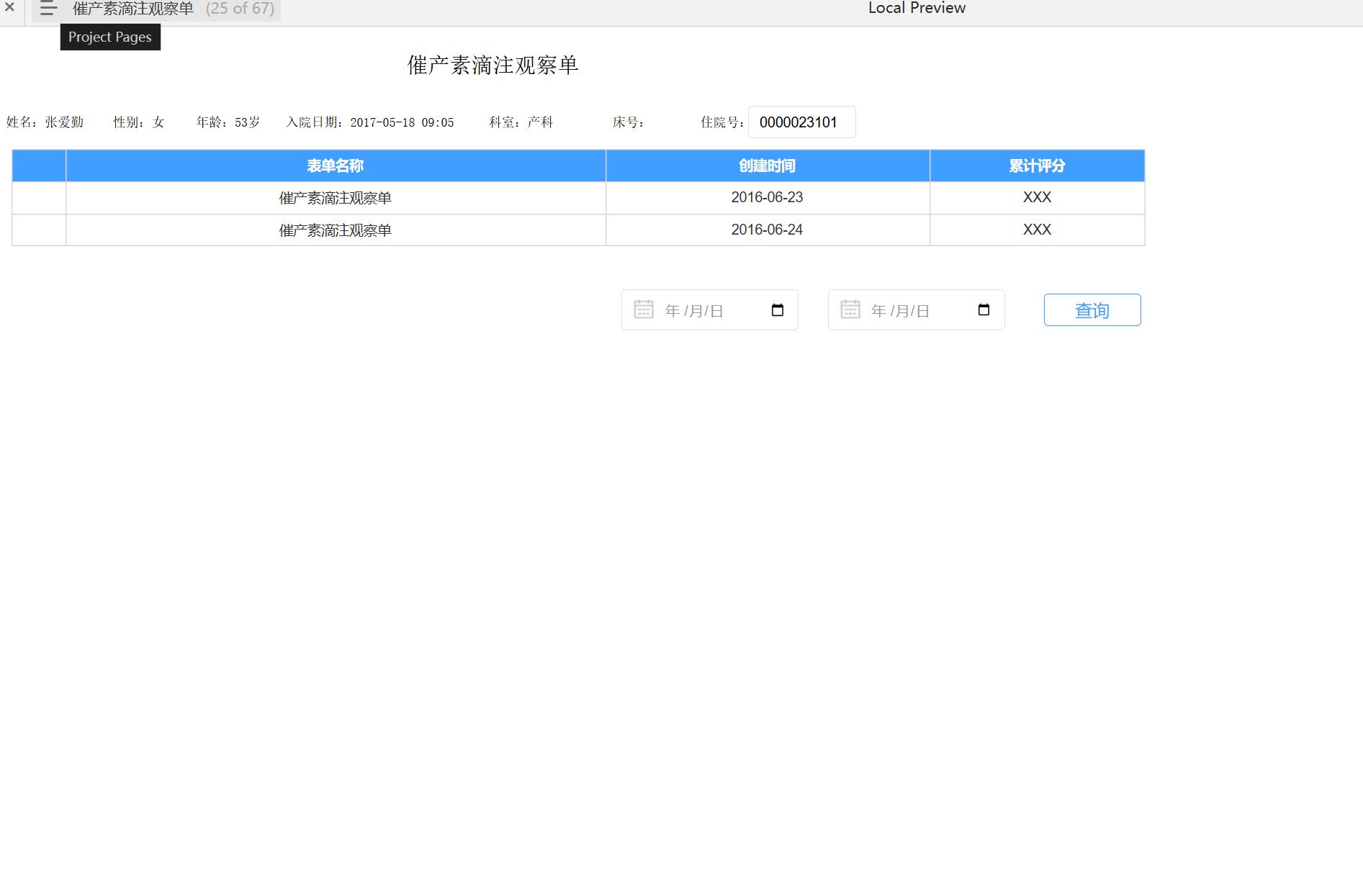Select the 催产素滴注观察单 row dated 2016-06-23
The image size is (1363, 896).
[x=578, y=198]
